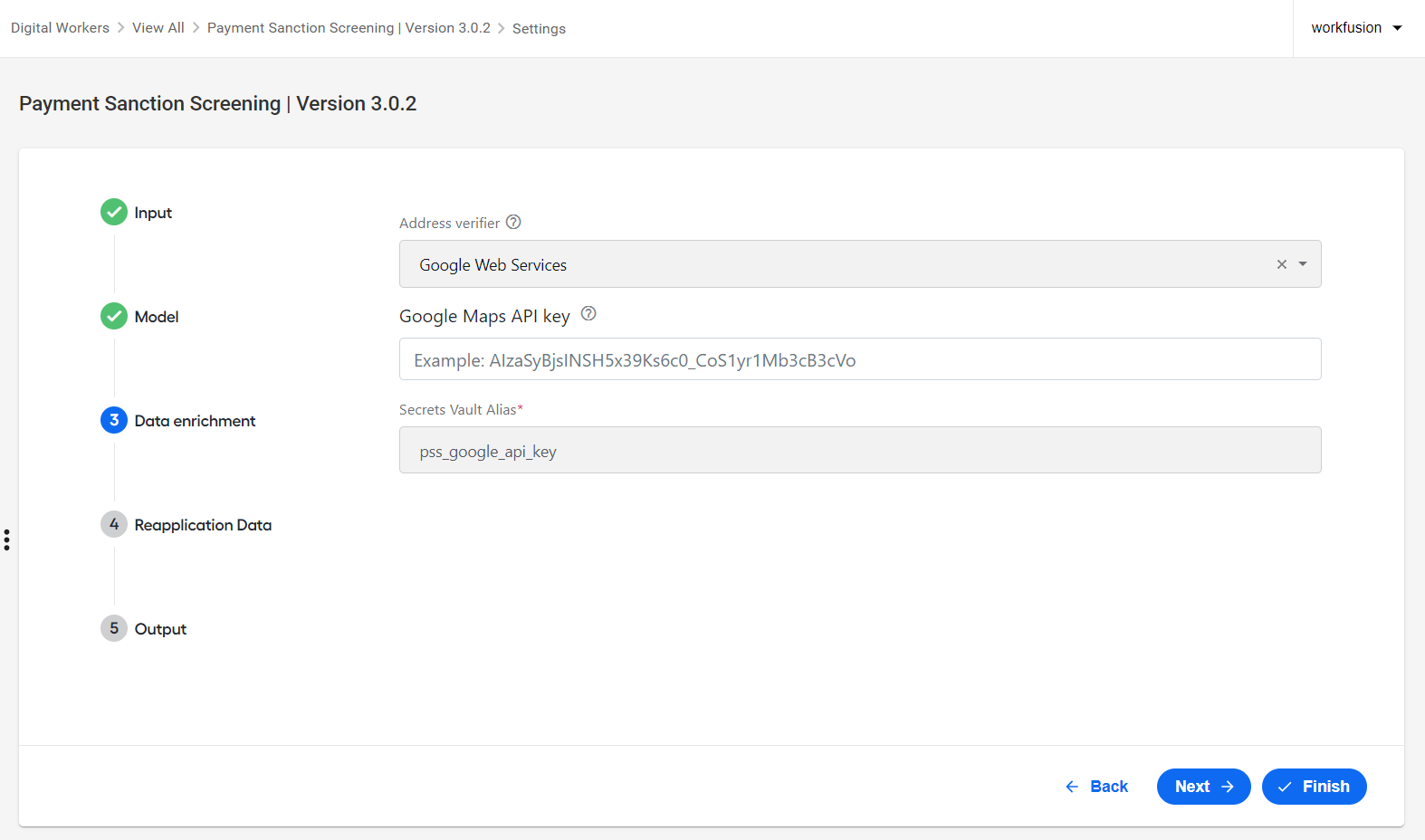Open the workfusion user dropdown

[1357, 28]
